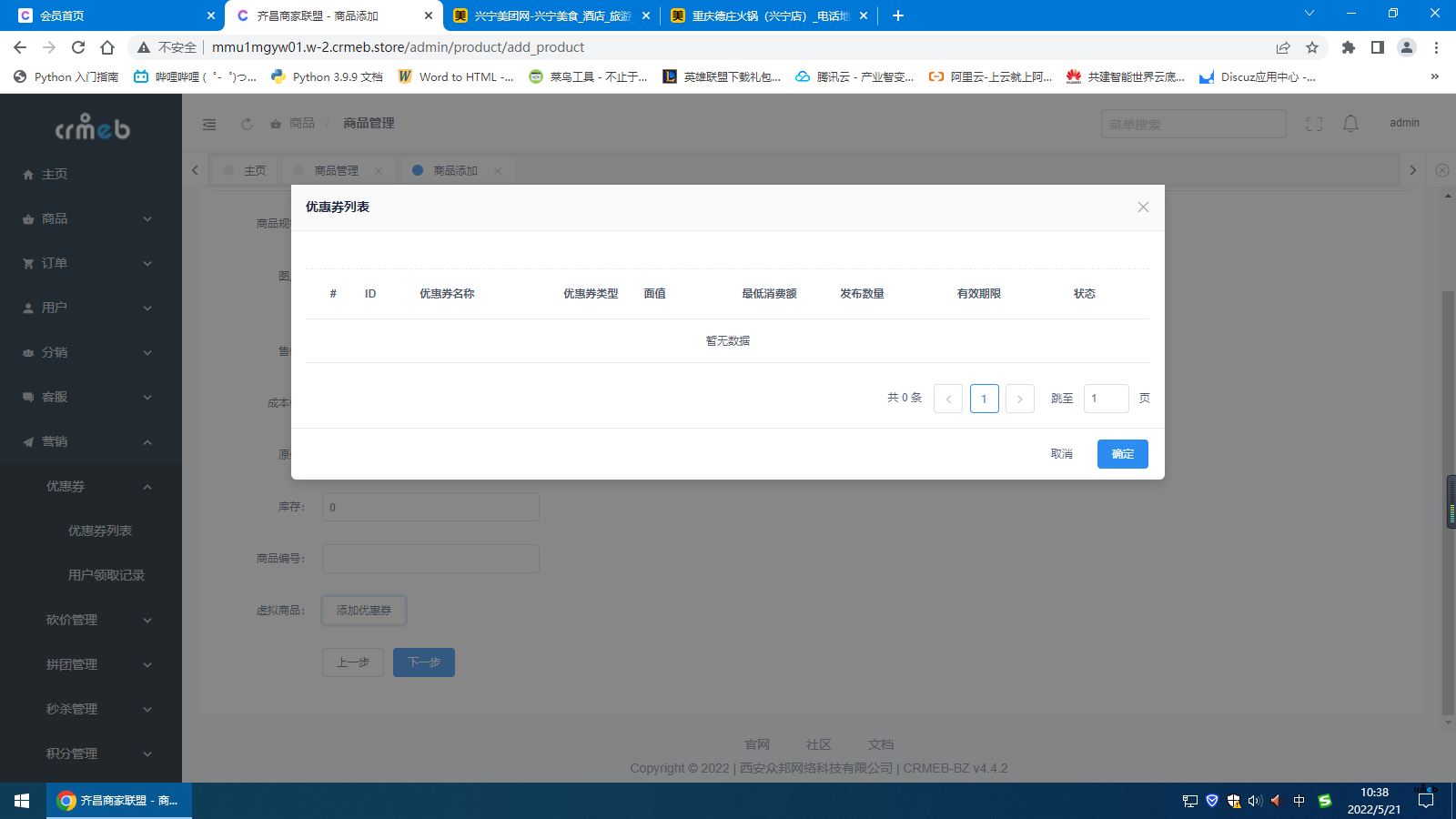Image resolution: width=1456 pixels, height=819 pixels.
Task: Expand the 用户 sidebar menu
Action: [91, 308]
